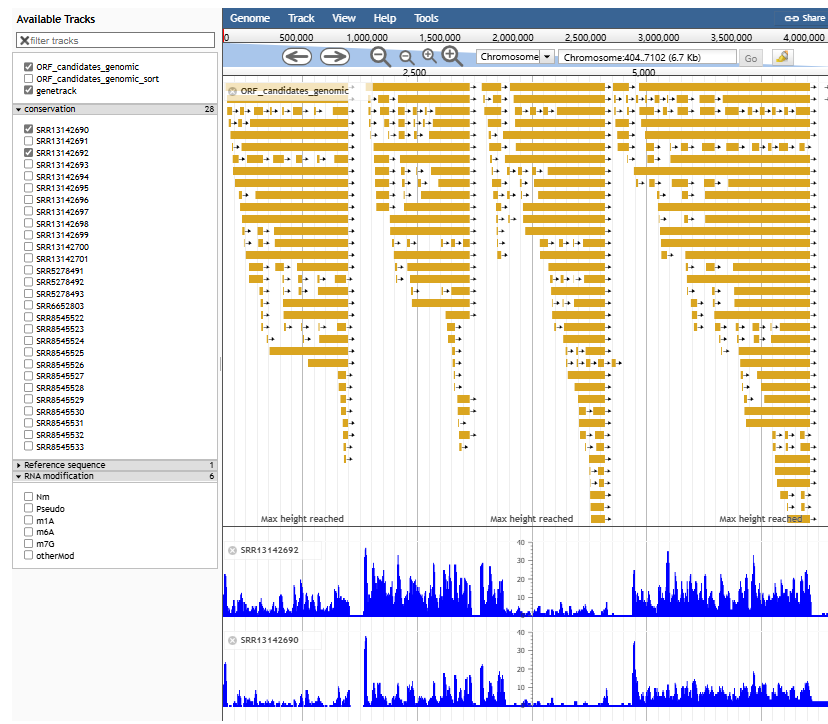Click the filter tracks search field

pos(120,40)
